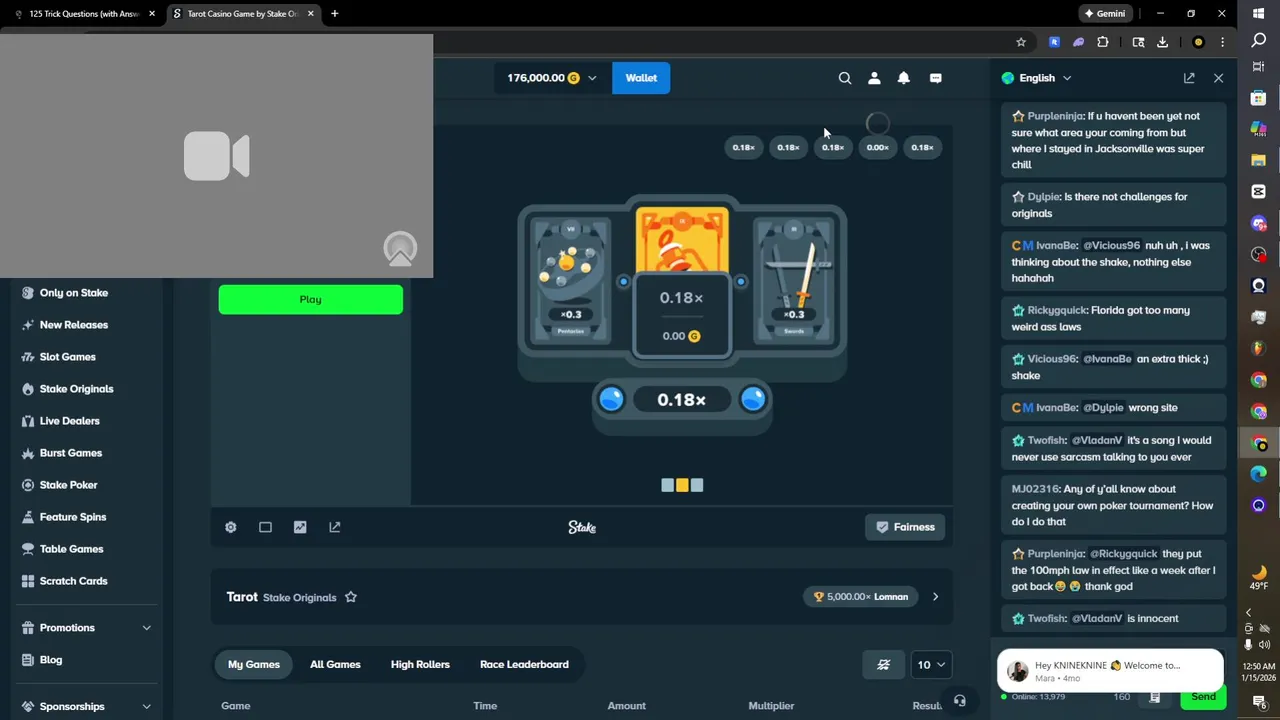Click the 0.00× result history pill

click(877, 148)
